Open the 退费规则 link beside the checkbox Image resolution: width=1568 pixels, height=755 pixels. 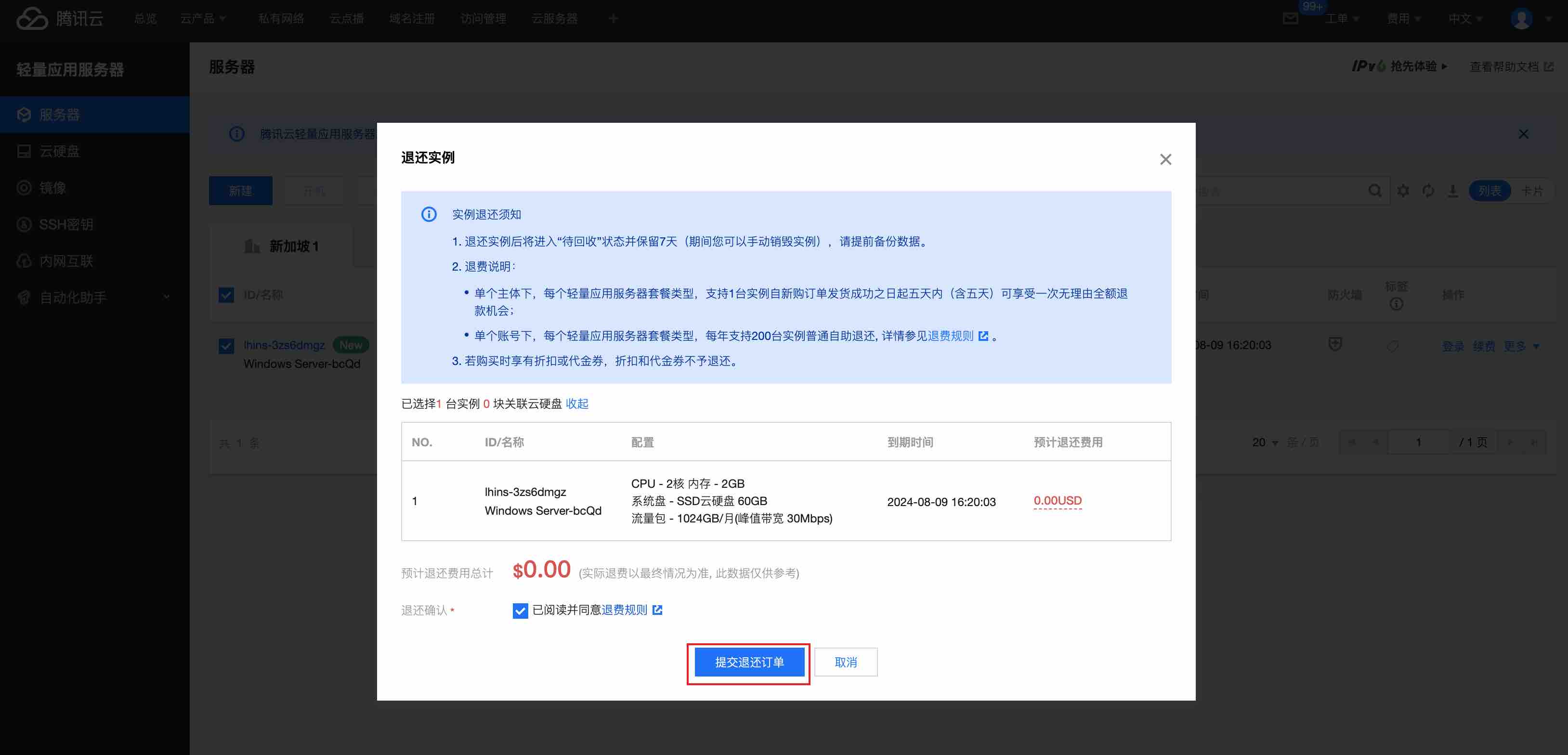[624, 610]
